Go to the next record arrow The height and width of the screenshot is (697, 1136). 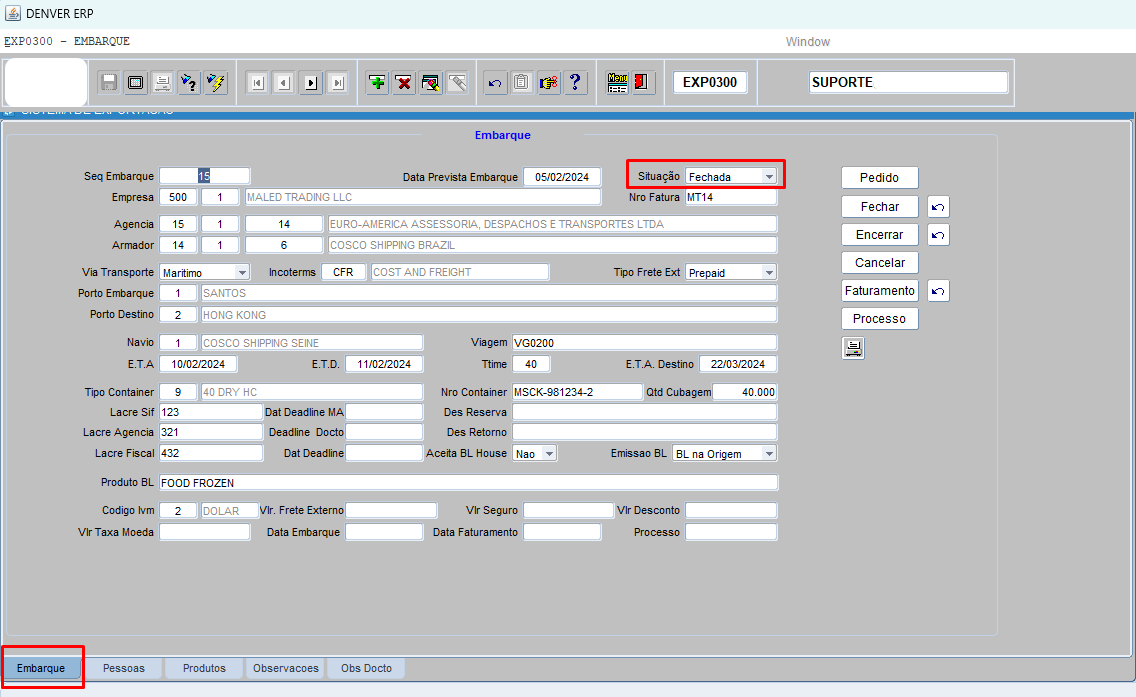pyautogui.click(x=311, y=83)
